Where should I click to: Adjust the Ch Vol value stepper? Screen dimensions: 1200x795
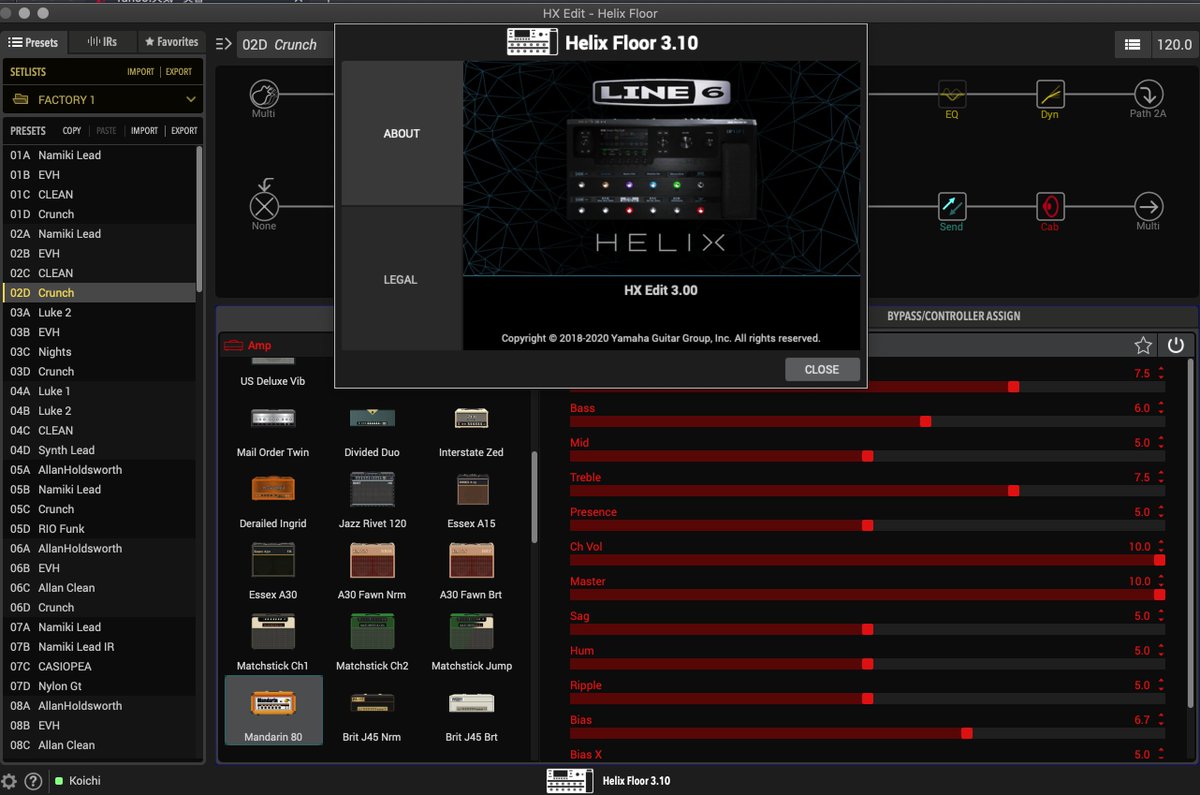point(1161,547)
